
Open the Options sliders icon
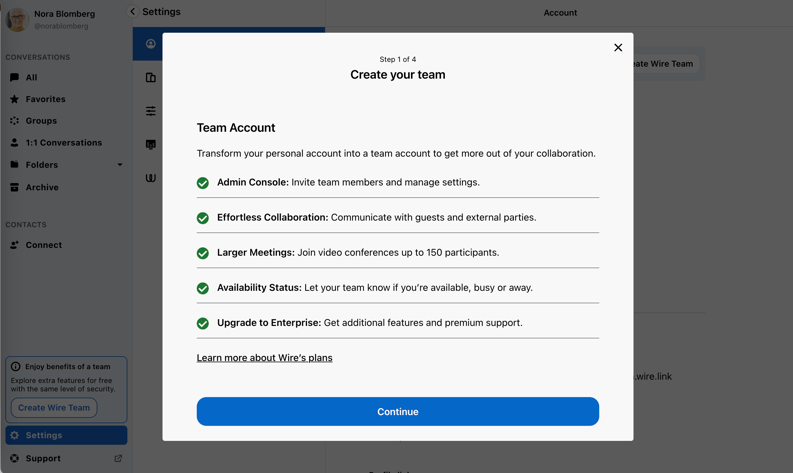tap(151, 111)
